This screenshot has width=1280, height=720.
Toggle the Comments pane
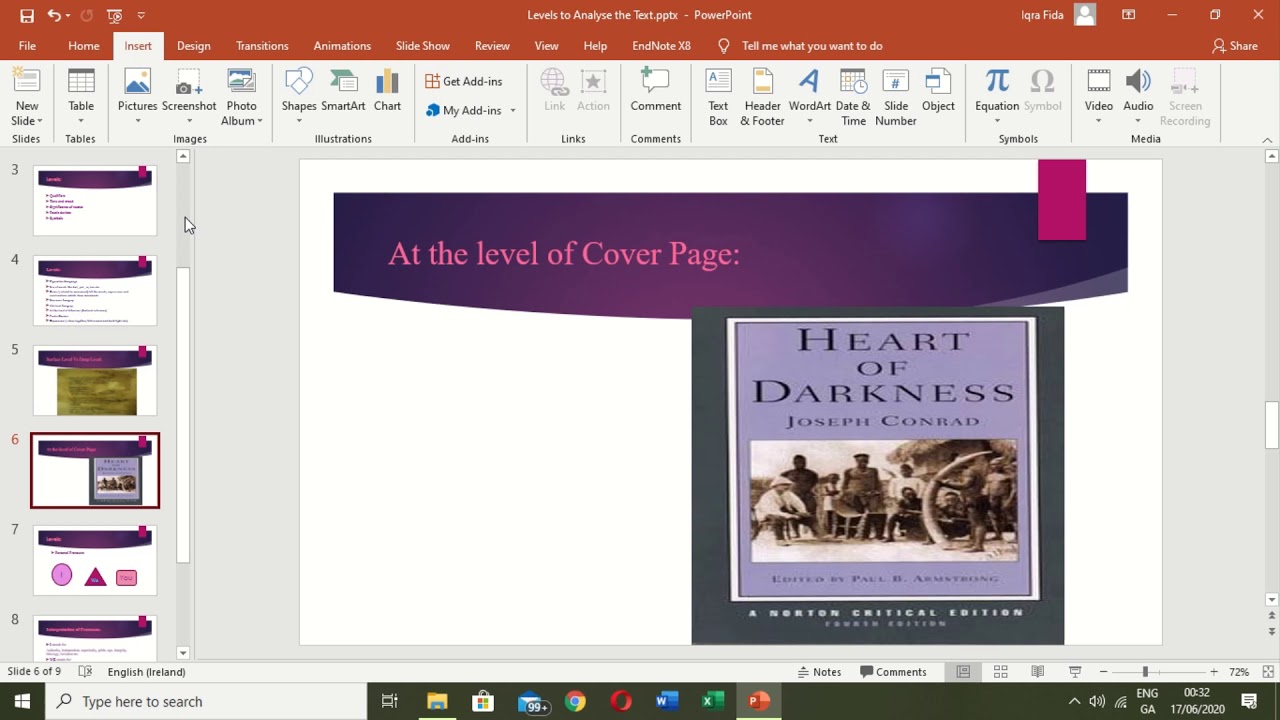(893, 672)
